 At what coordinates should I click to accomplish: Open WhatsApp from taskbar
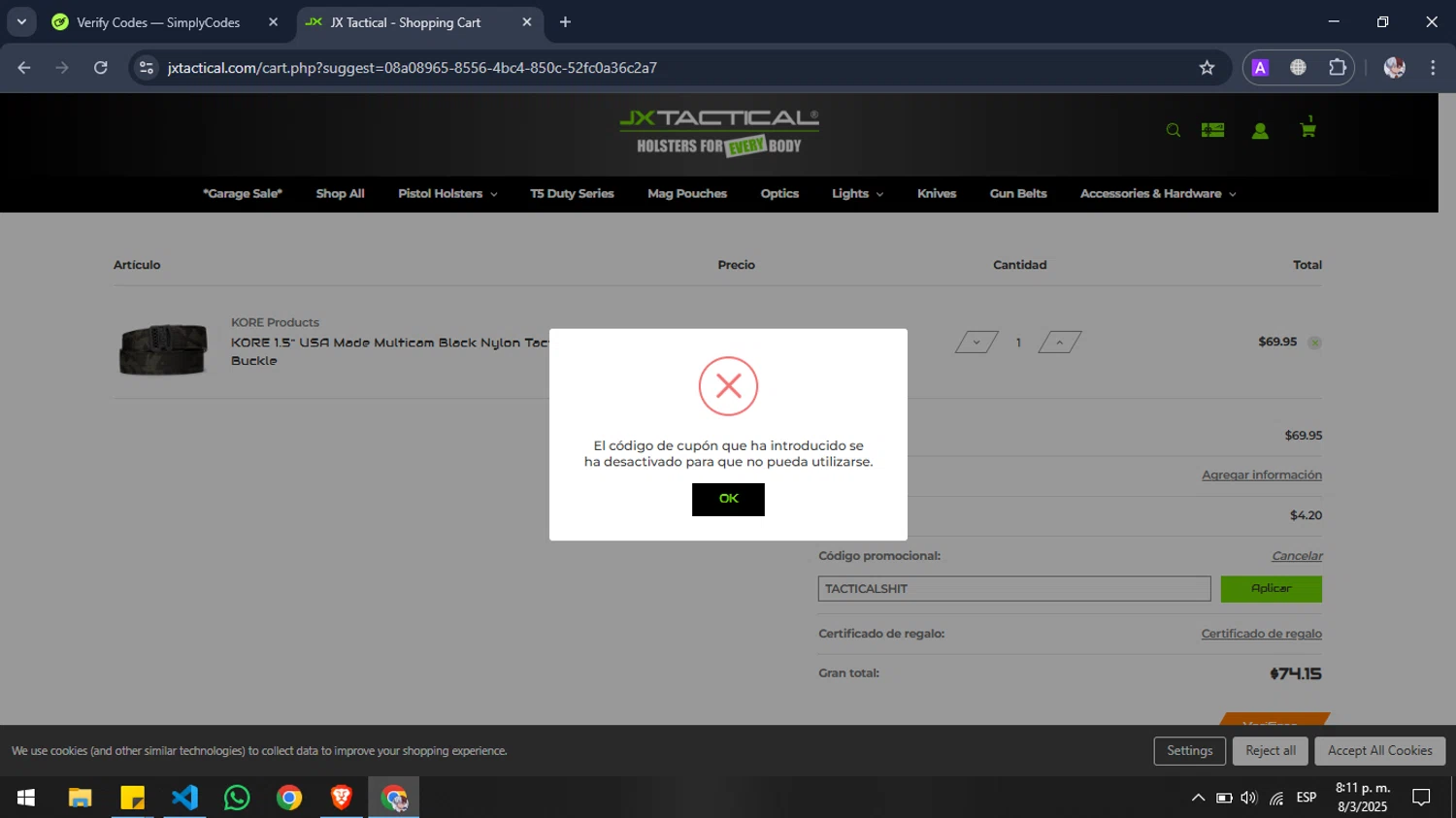(237, 798)
